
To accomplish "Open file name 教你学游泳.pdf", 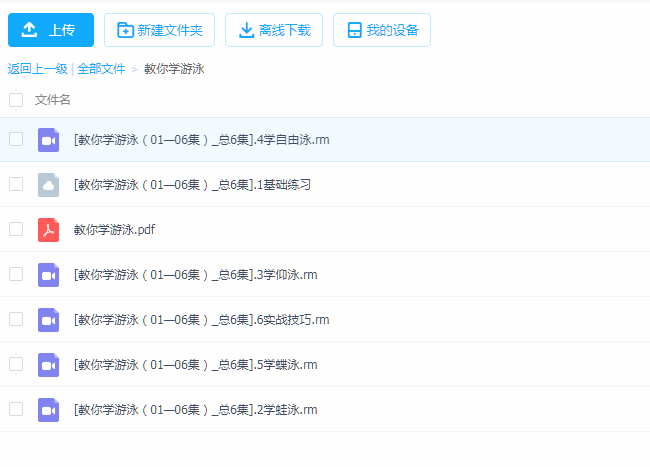I will [114, 230].
